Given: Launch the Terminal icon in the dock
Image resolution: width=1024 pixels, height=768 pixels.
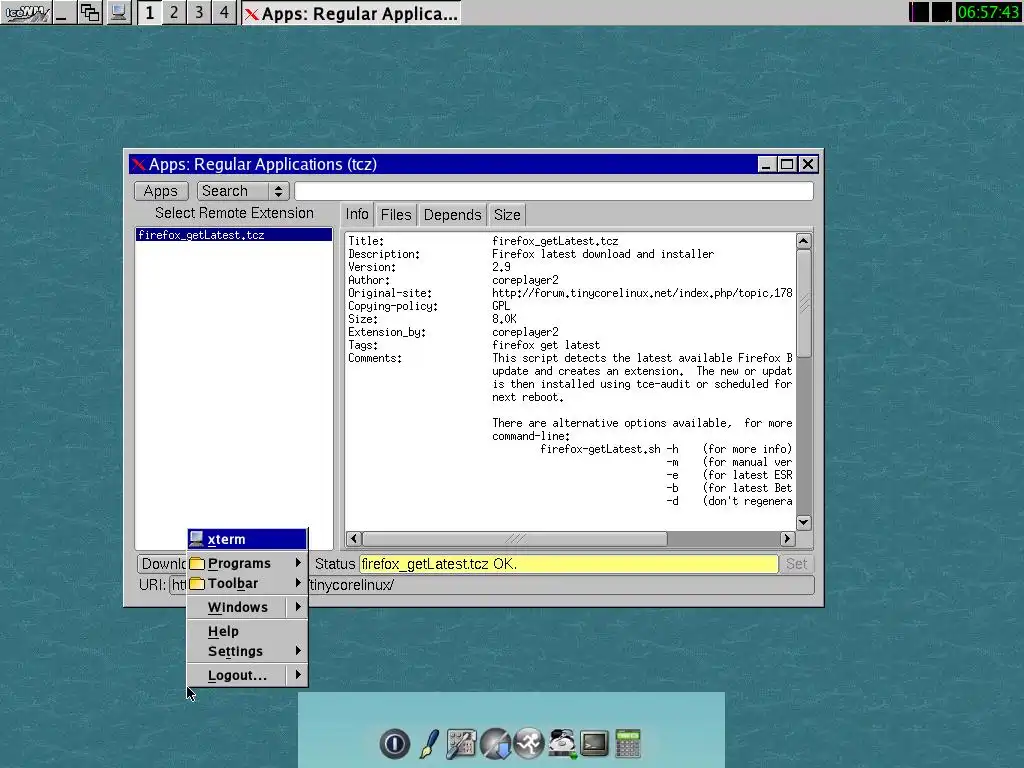Looking at the screenshot, I should pos(594,743).
